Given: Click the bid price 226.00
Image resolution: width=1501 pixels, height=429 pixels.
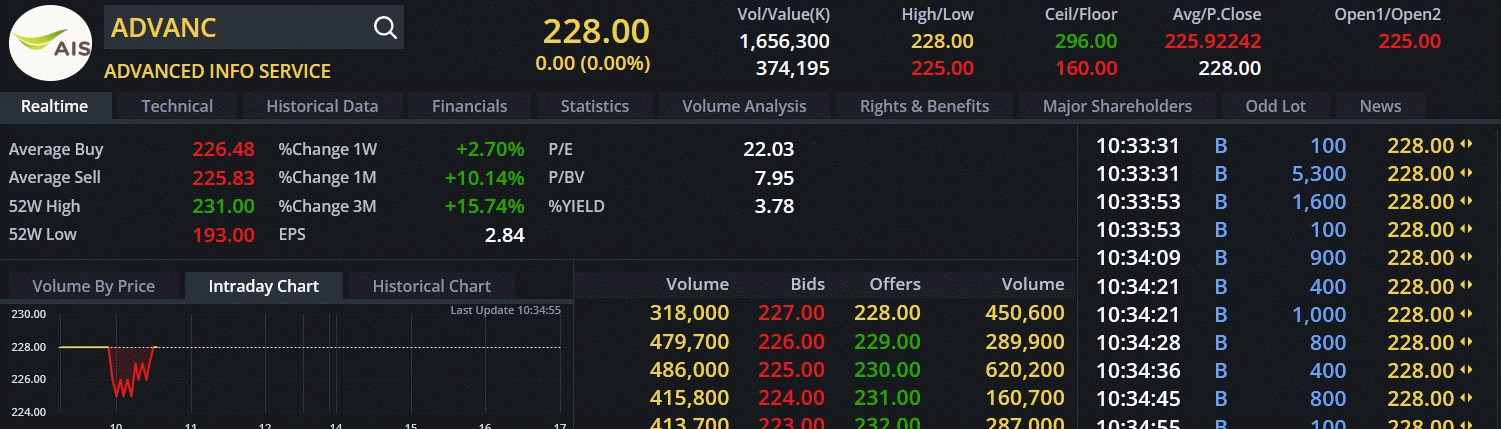Looking at the screenshot, I should pyautogui.click(x=791, y=341).
